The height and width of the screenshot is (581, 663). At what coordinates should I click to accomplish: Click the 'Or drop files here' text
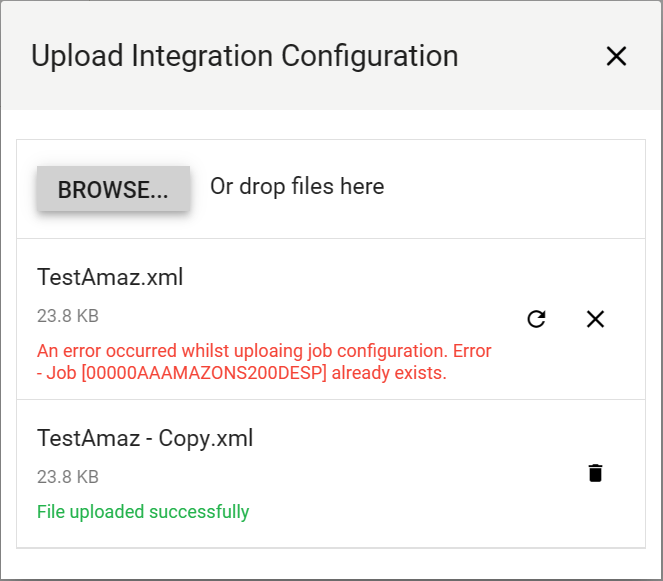pos(297,187)
